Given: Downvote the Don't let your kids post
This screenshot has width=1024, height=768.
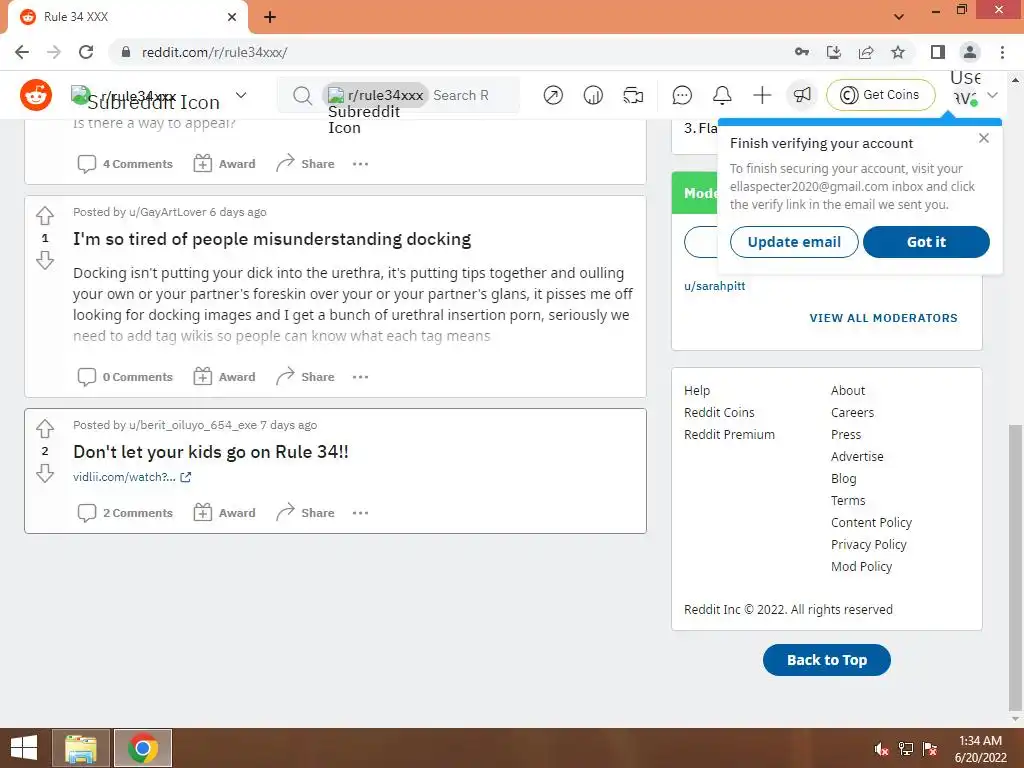Looking at the screenshot, I should pos(45,473).
